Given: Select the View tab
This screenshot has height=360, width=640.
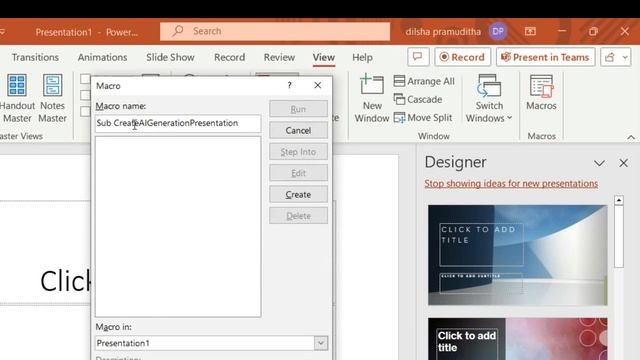Looking at the screenshot, I should (x=324, y=57).
